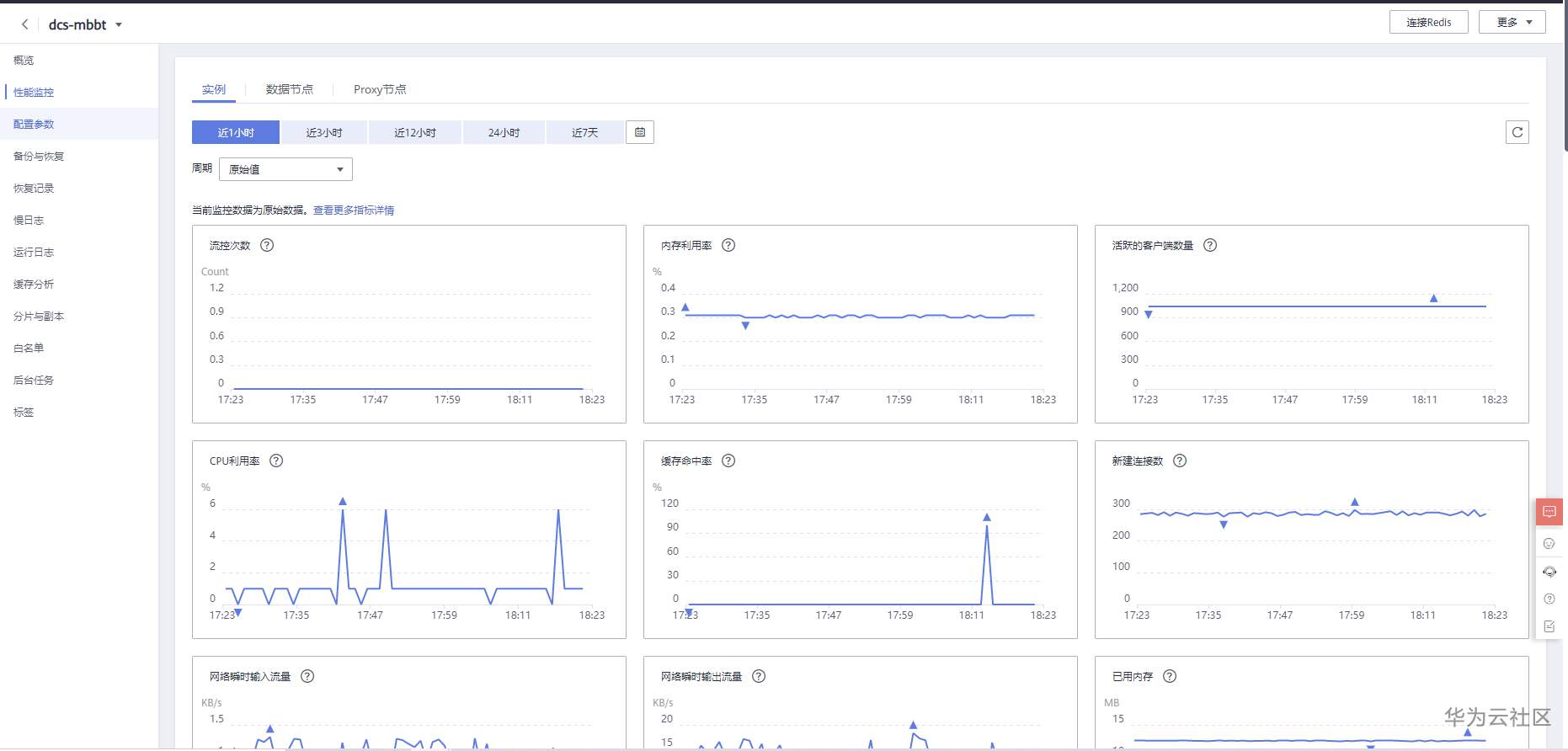1568x751 pixels.
Task: Go back using the arrow beside dcs-mbbt
Action: (25, 24)
